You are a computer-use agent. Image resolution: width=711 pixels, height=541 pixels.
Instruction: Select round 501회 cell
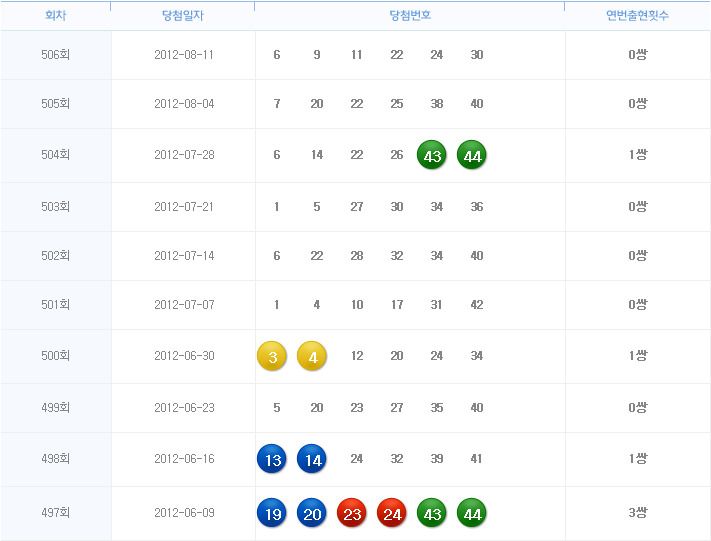click(x=55, y=305)
